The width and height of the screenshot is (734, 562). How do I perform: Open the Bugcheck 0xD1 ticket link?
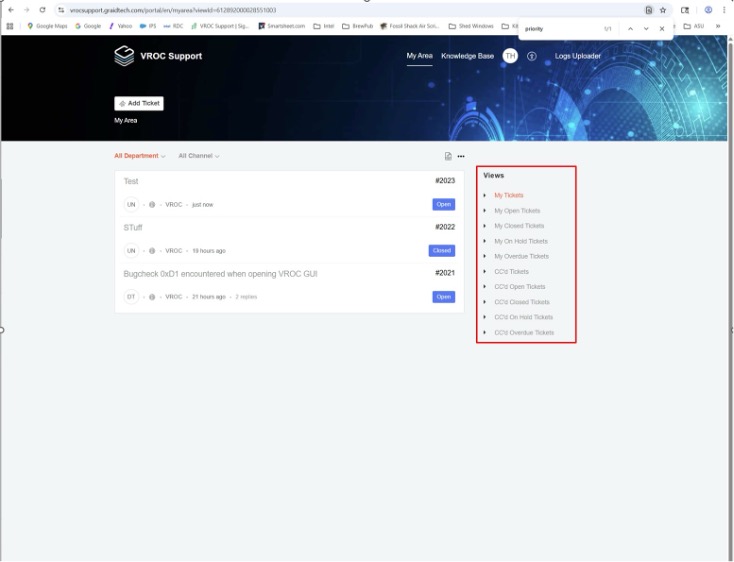coord(220,273)
